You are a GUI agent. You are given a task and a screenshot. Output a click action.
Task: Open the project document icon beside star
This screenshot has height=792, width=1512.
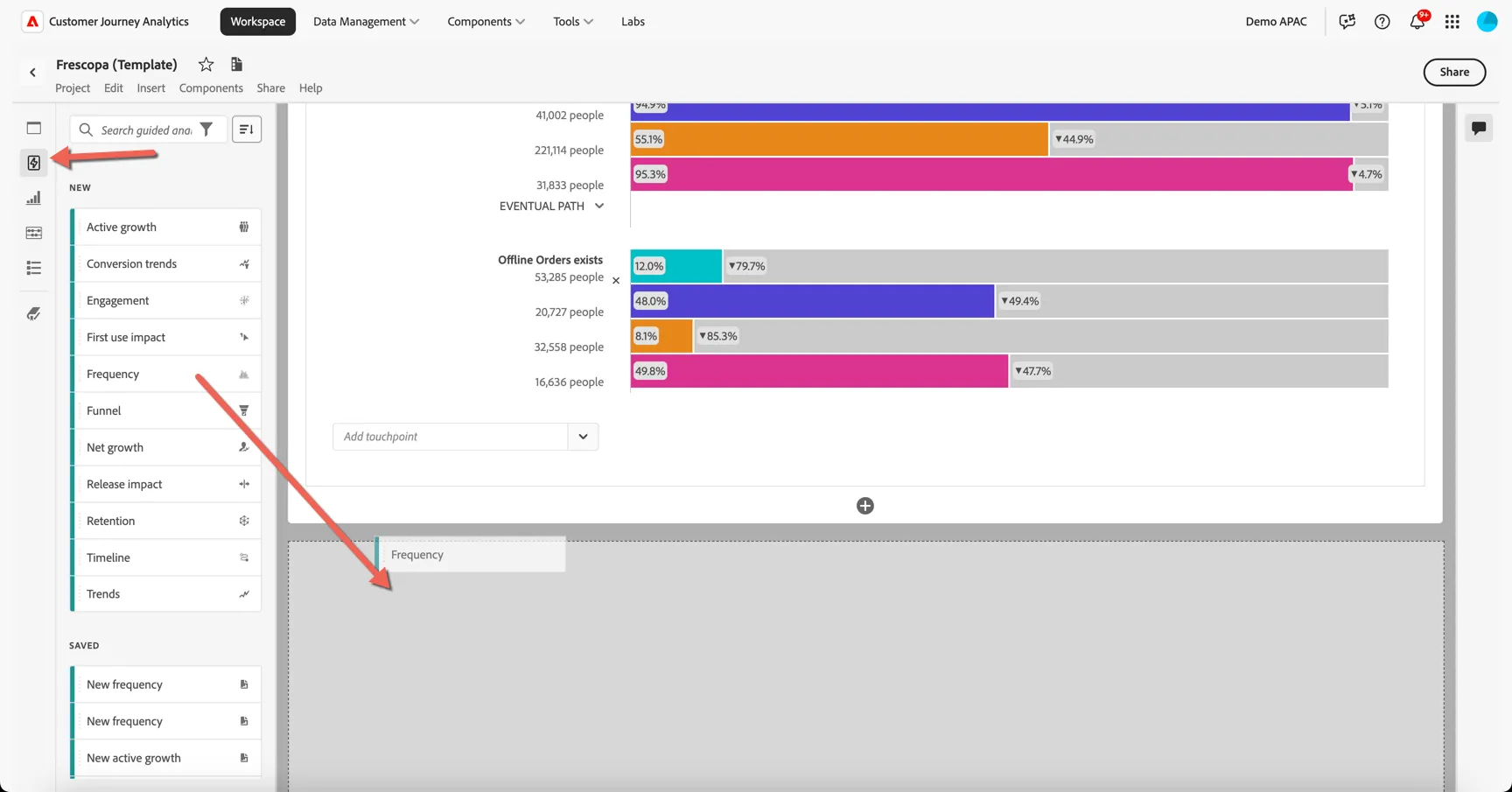(236, 64)
